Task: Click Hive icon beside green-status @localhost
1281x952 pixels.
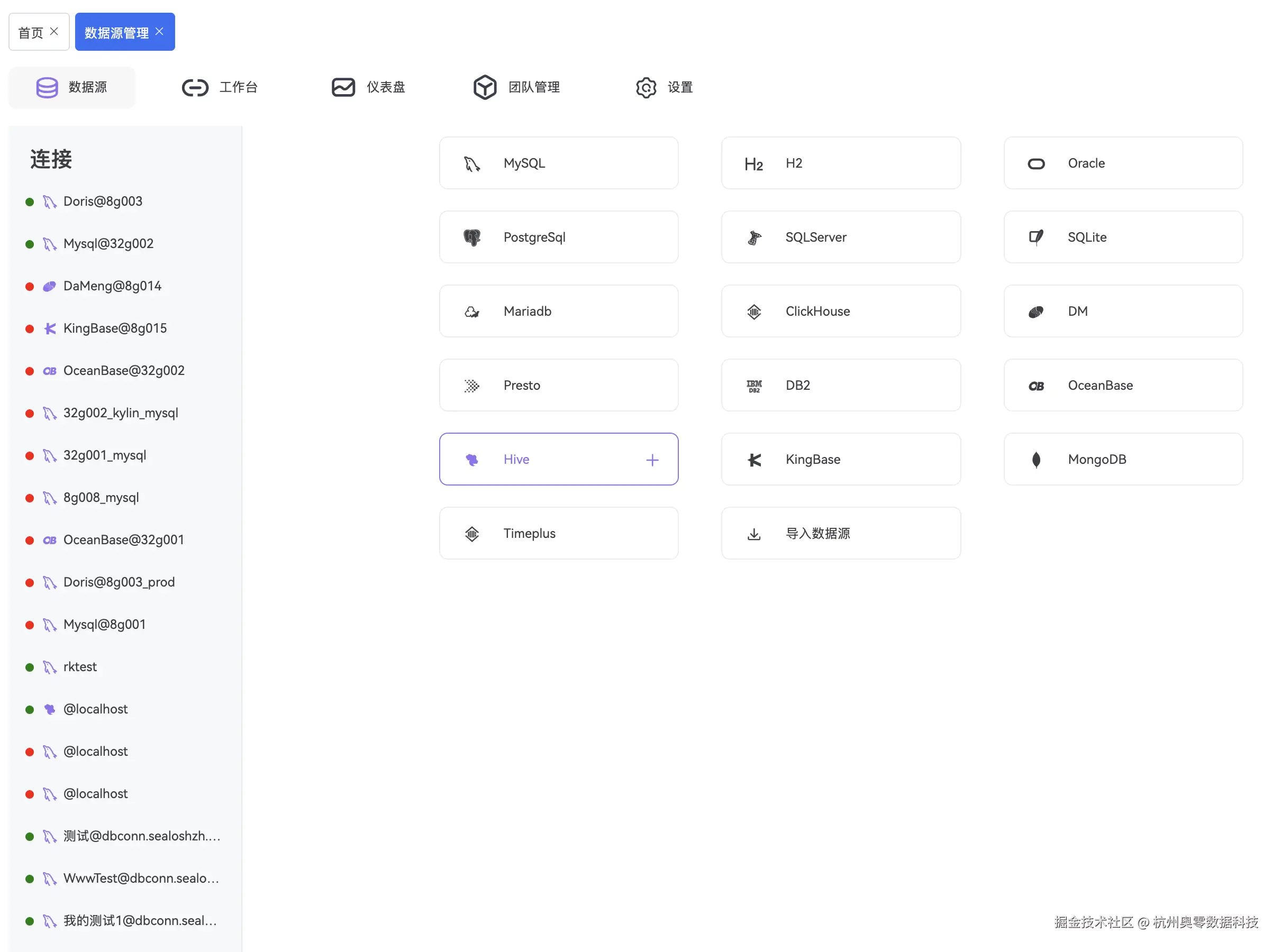Action: click(x=50, y=709)
